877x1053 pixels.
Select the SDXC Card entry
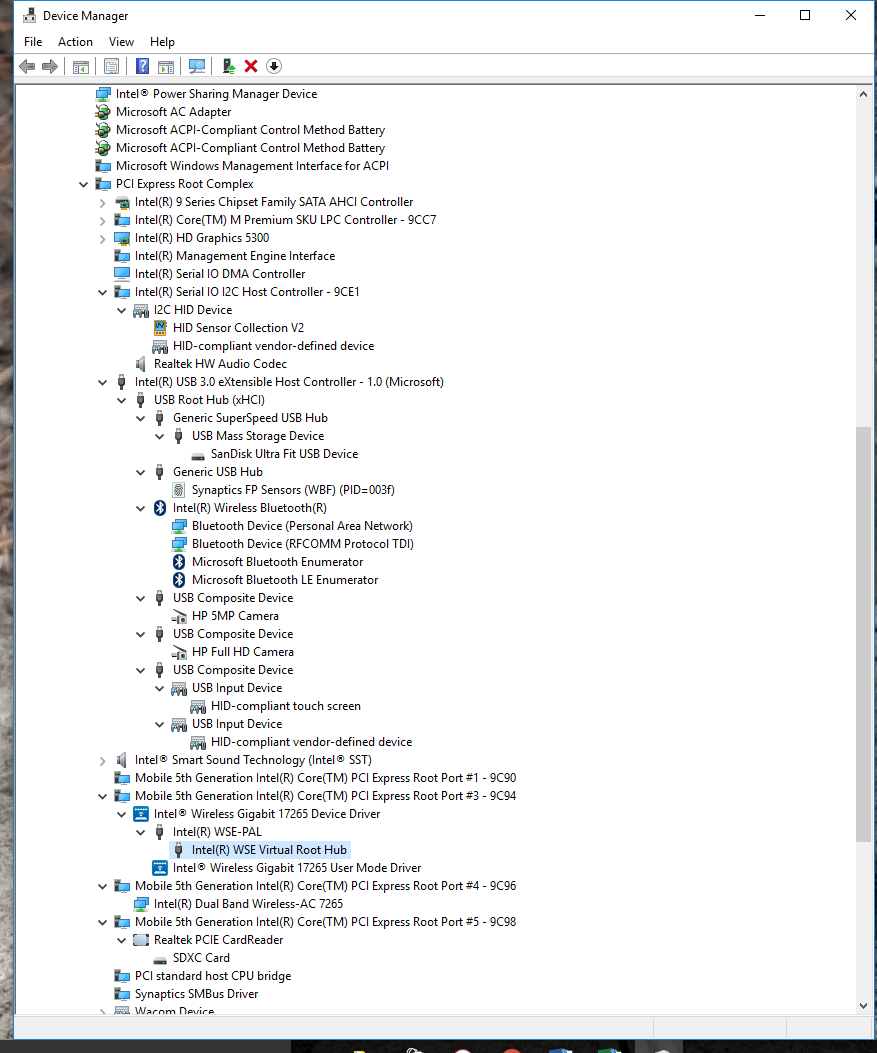[201, 958]
